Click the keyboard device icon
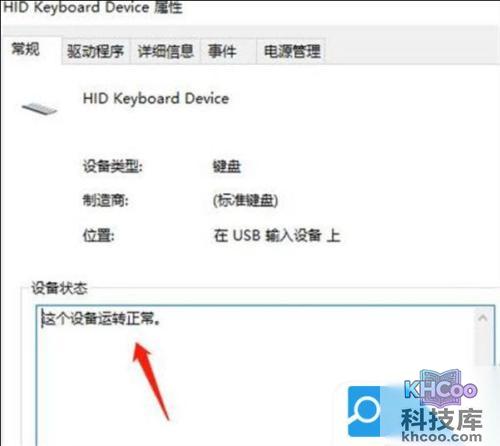The width and height of the screenshot is (500, 446). point(40,109)
